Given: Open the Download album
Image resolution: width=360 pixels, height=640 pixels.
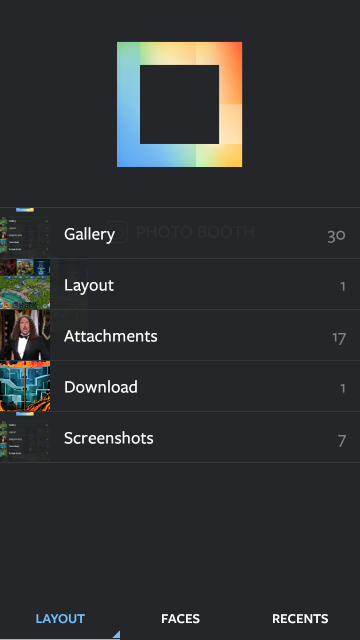Looking at the screenshot, I should click(180, 386).
